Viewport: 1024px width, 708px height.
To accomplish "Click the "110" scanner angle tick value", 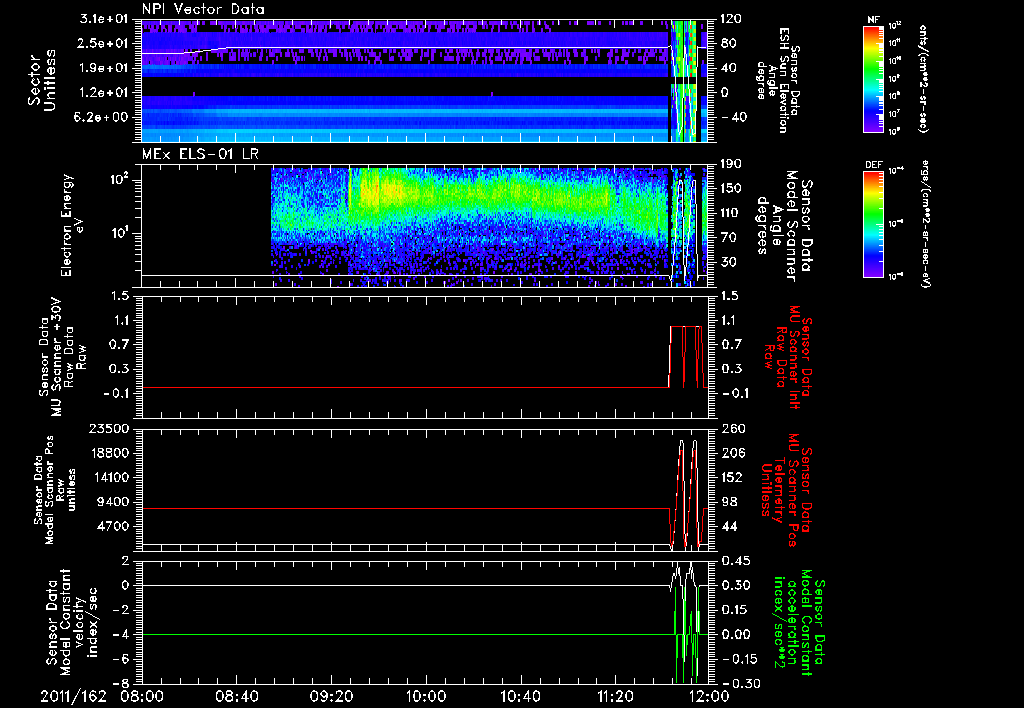I will pos(731,213).
